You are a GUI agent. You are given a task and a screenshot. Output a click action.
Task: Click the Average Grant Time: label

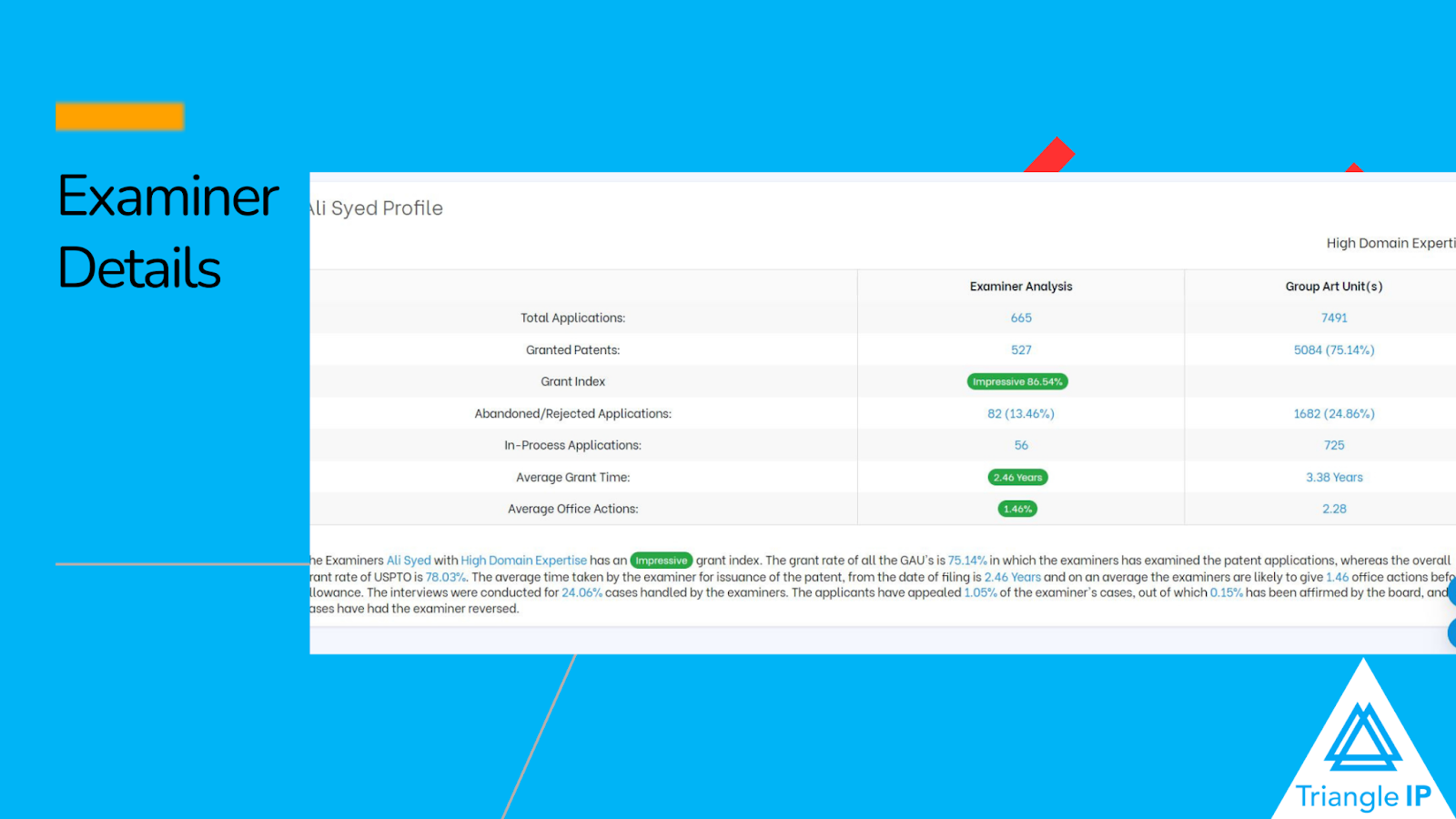(x=572, y=477)
